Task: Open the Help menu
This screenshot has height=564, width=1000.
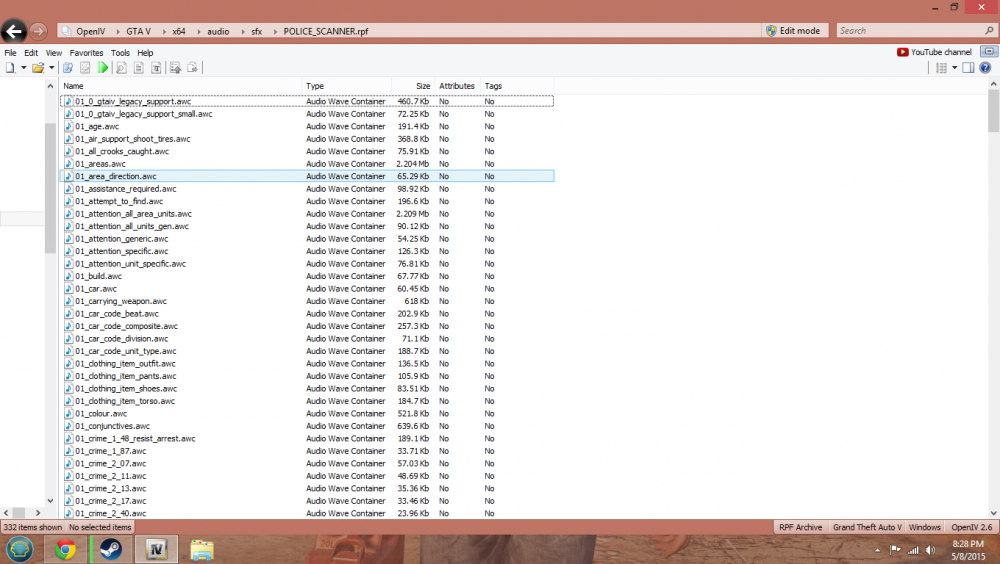Action: click(x=145, y=53)
